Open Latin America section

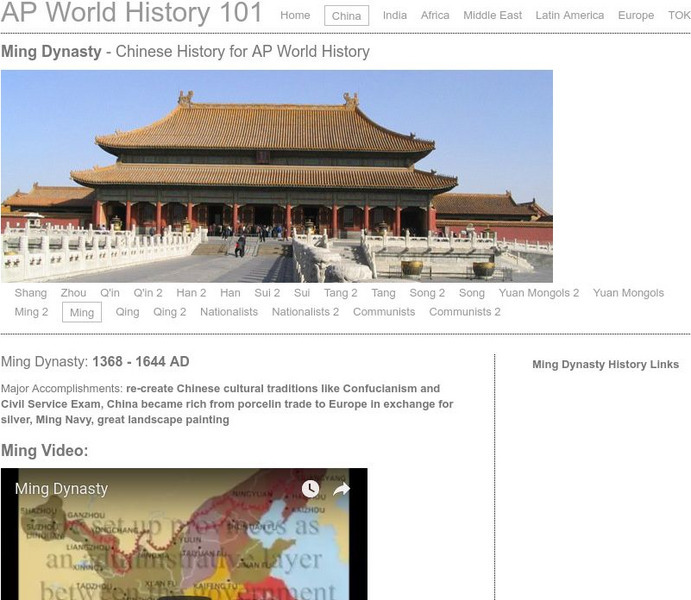[x=570, y=15]
